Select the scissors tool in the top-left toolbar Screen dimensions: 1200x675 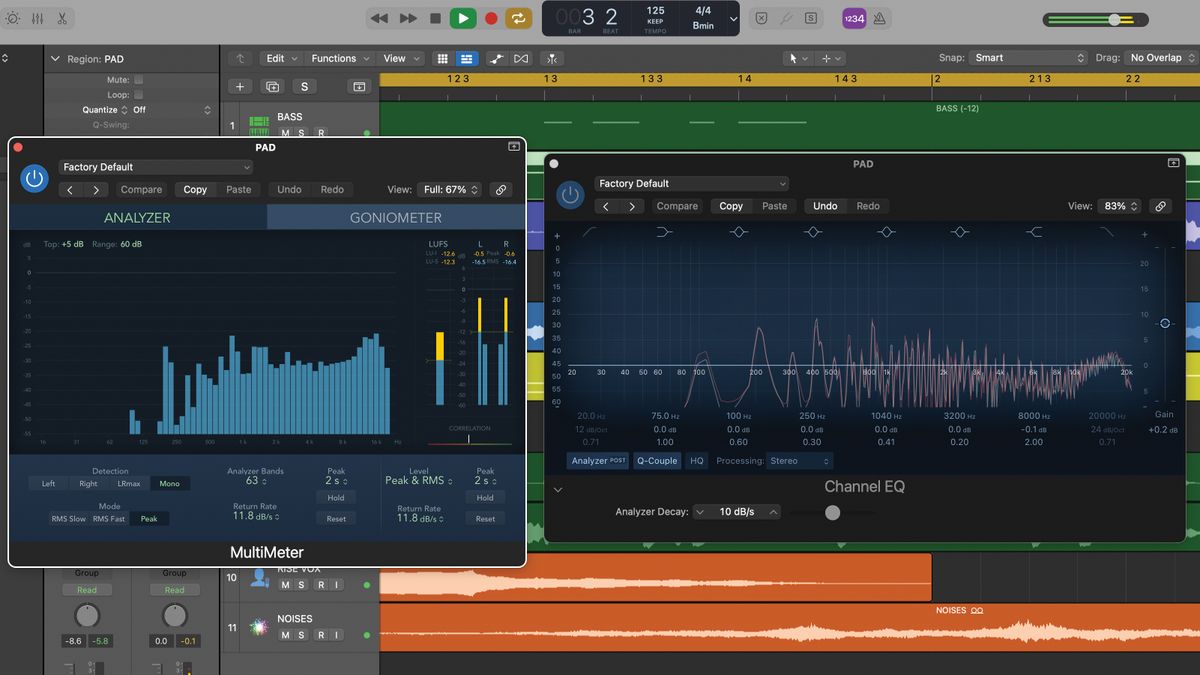tap(60, 18)
